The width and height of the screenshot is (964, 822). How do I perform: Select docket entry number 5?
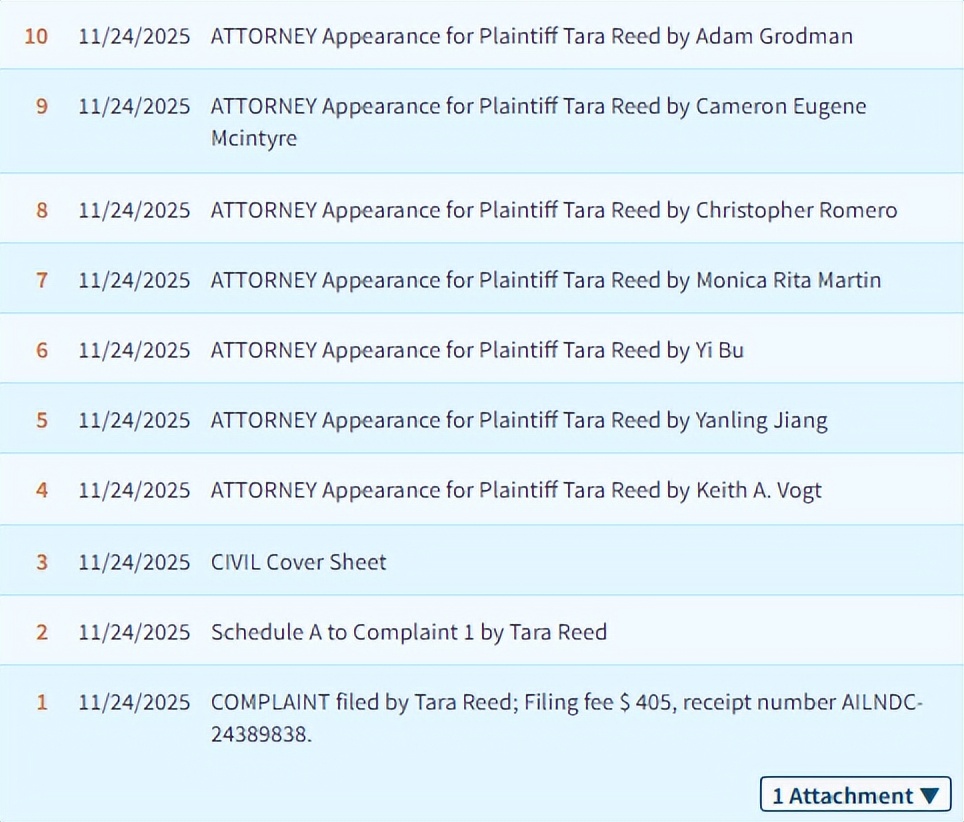41,420
